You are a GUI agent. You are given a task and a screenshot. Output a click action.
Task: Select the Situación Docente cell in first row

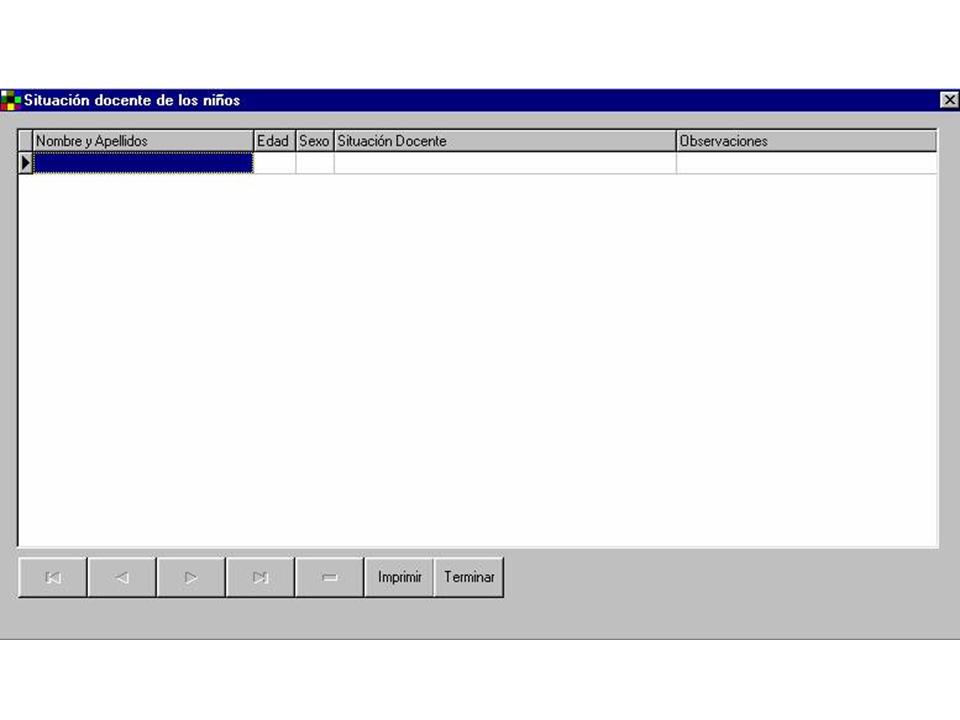pyautogui.click(x=504, y=163)
